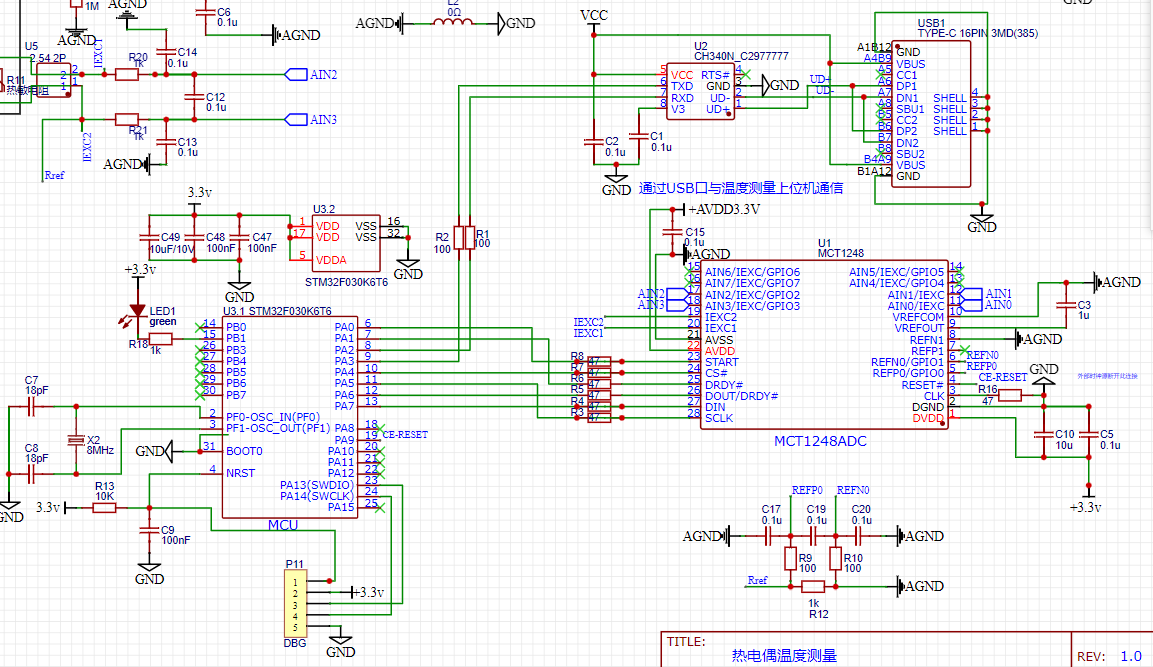Screen dimensions: 1153x667
Task: Click the DRDY# pin label
Action: 724,385
